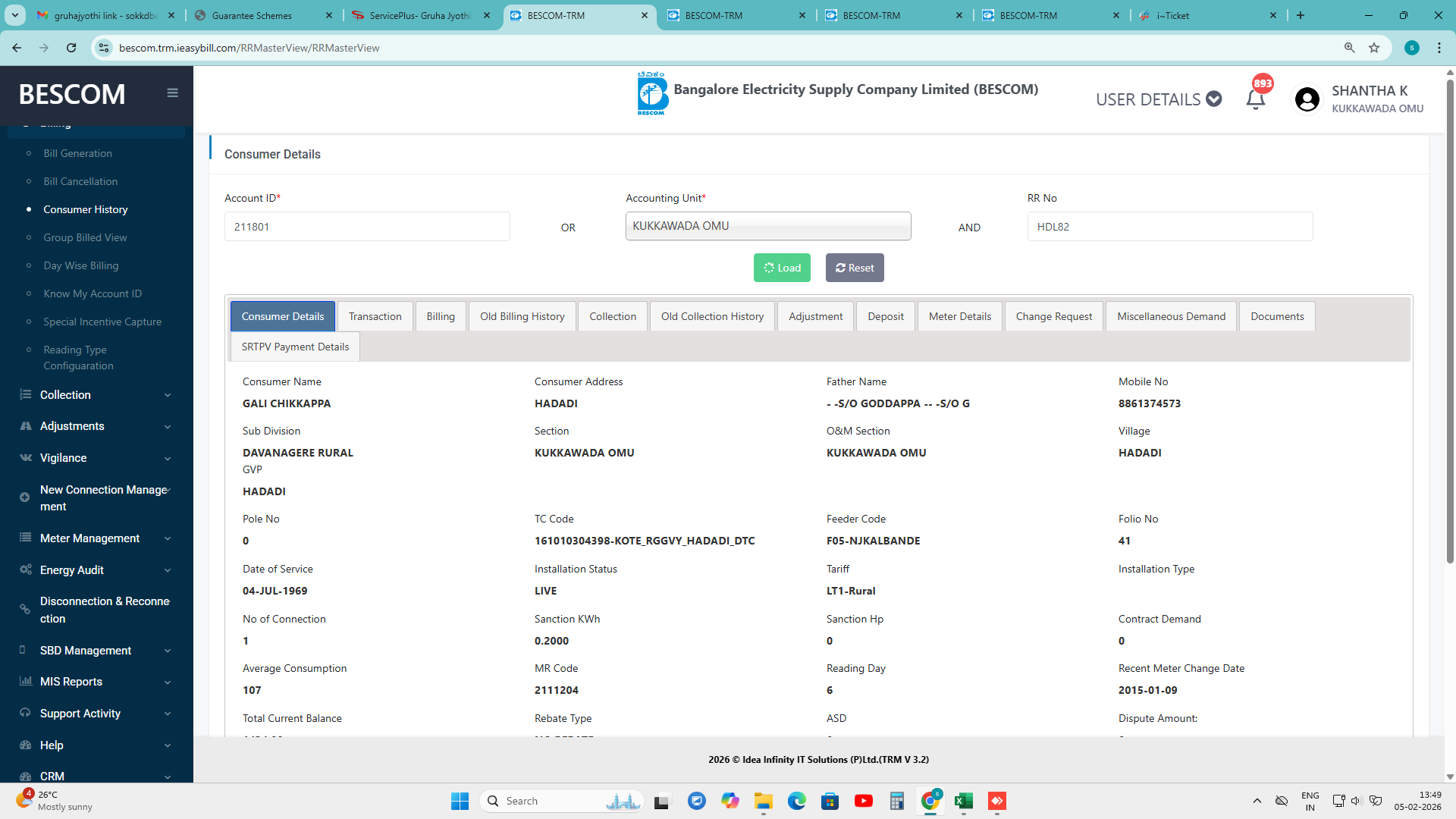Click the hamburger menu icon beside BESCOM

[x=172, y=93]
